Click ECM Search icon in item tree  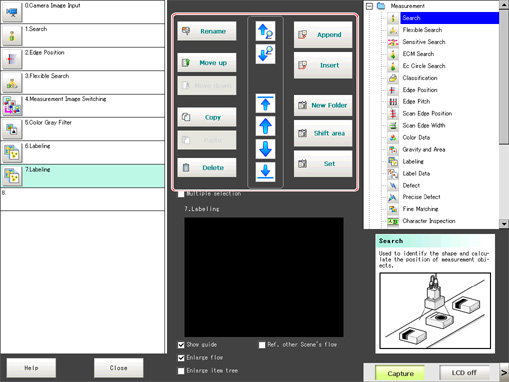[393, 54]
